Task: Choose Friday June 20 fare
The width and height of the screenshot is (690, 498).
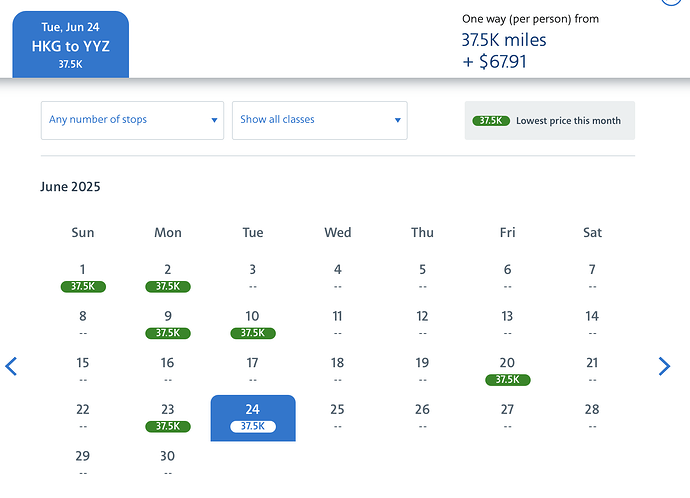Action: coord(507,370)
